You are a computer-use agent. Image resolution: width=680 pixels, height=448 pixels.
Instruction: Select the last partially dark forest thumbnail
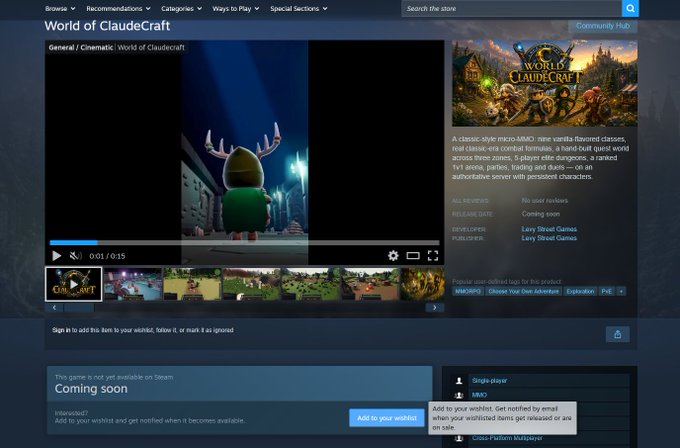(422, 284)
